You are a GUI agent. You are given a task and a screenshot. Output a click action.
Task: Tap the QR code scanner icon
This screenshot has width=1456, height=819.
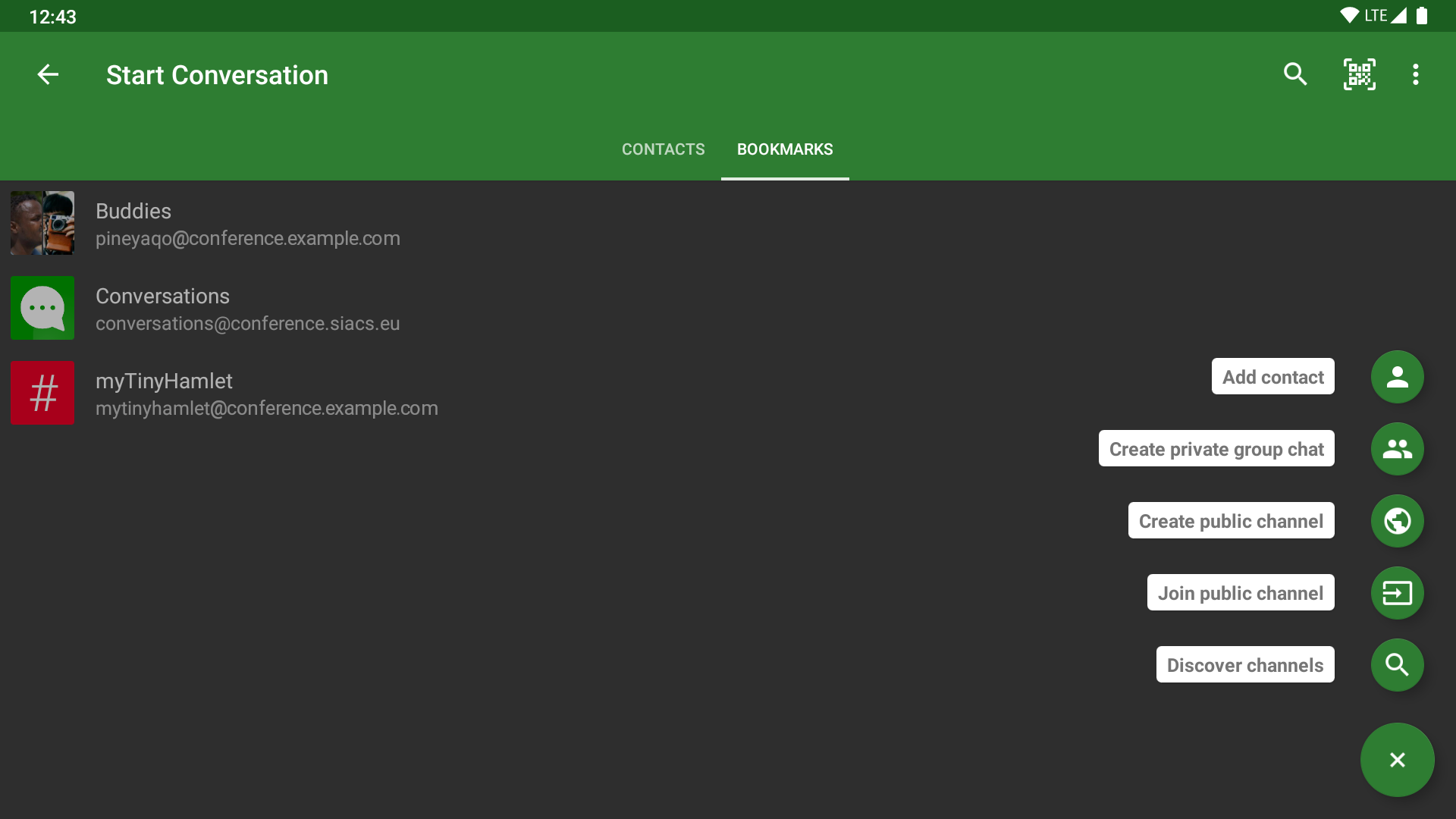point(1359,74)
